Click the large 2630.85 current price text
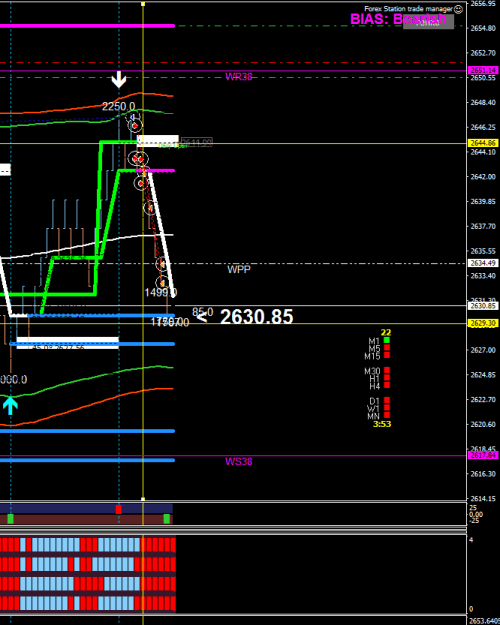This screenshot has width=500, height=625. (x=256, y=317)
